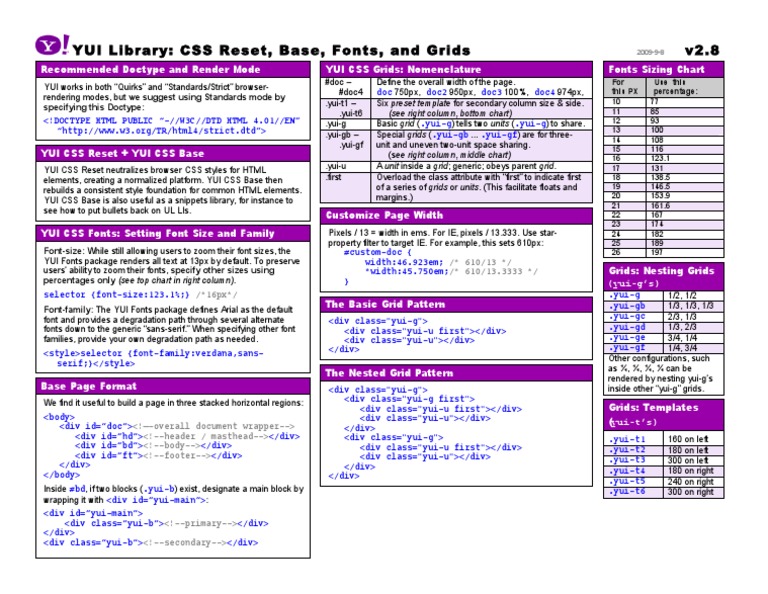Click the Yahoo Y! logo

pyautogui.click(x=52, y=45)
